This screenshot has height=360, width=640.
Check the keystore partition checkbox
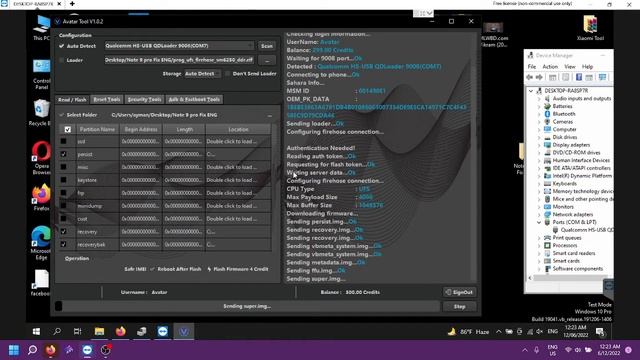[x=63, y=180]
